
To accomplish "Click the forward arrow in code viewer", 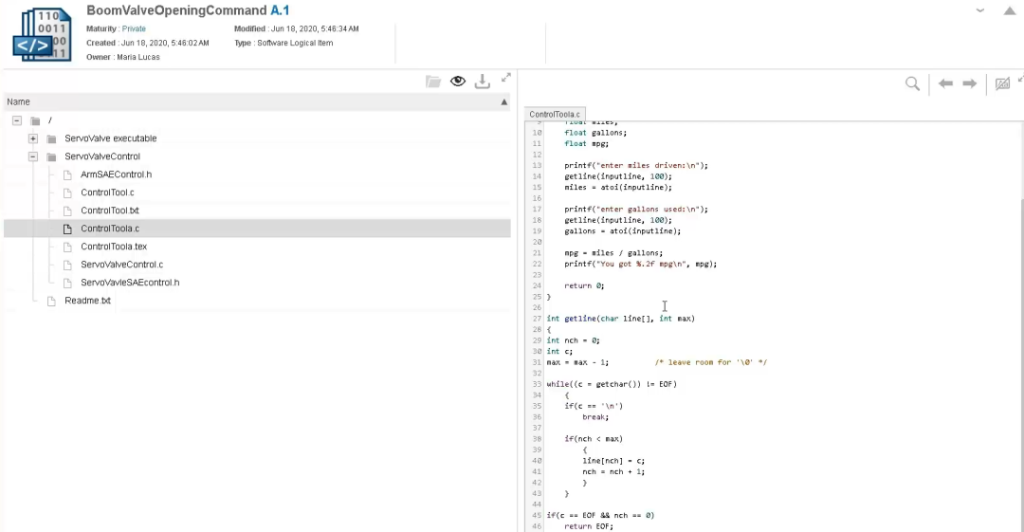I will 969,85.
